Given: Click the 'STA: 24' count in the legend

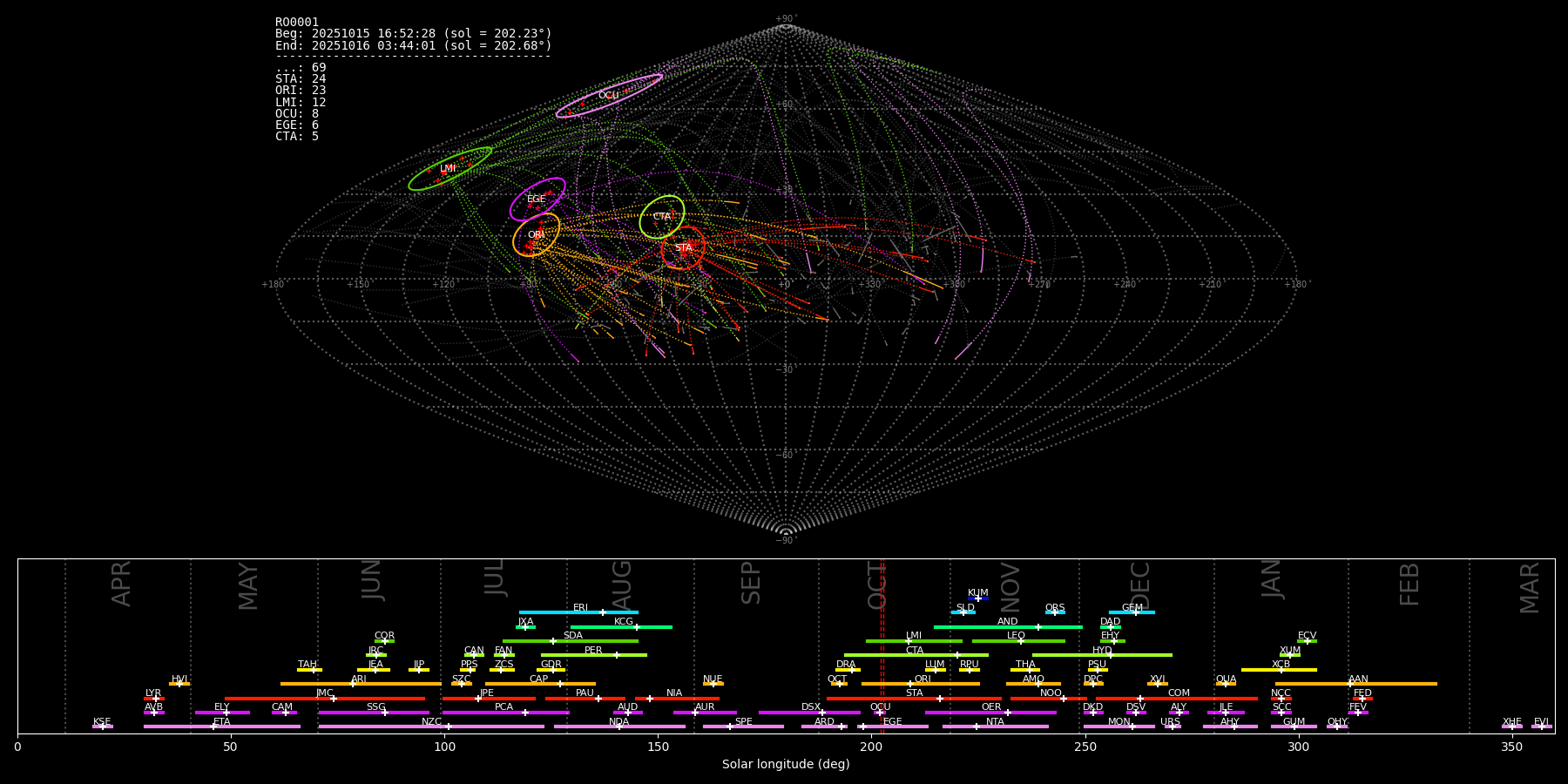Looking at the screenshot, I should (x=301, y=79).
